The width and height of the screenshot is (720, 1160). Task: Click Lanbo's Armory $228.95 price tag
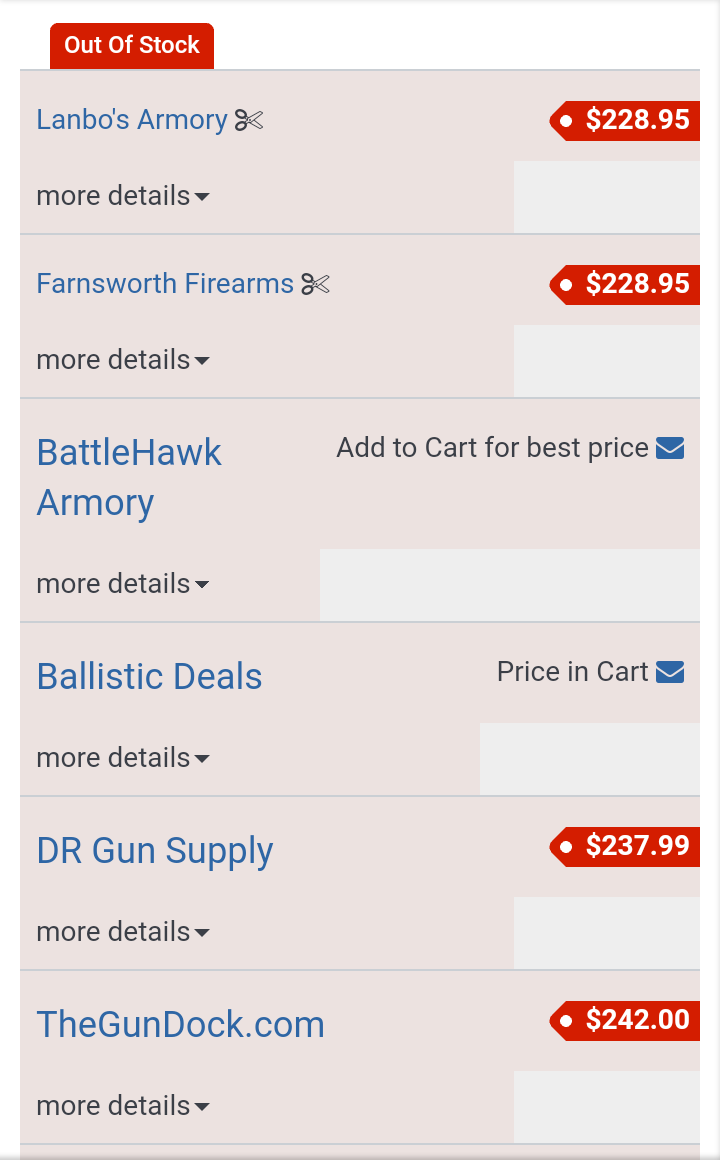click(x=625, y=120)
